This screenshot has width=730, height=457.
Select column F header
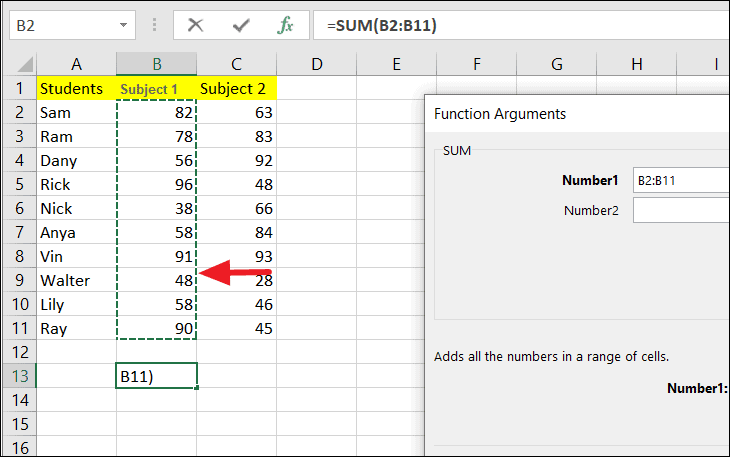click(477, 65)
